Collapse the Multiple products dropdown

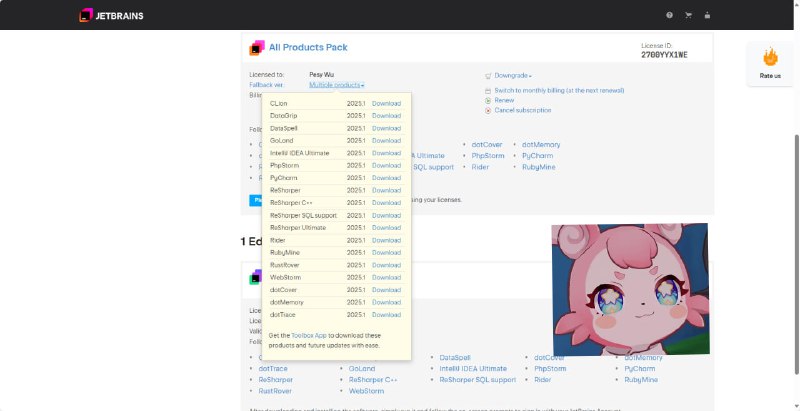pyautogui.click(x=336, y=85)
